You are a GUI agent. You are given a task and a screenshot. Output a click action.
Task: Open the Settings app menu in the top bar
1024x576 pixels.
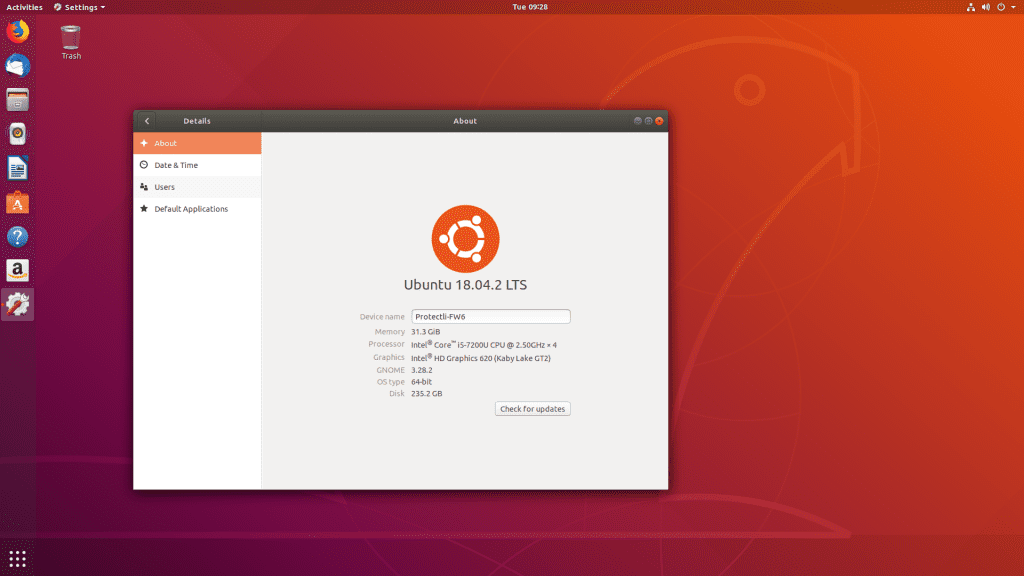click(x=79, y=7)
